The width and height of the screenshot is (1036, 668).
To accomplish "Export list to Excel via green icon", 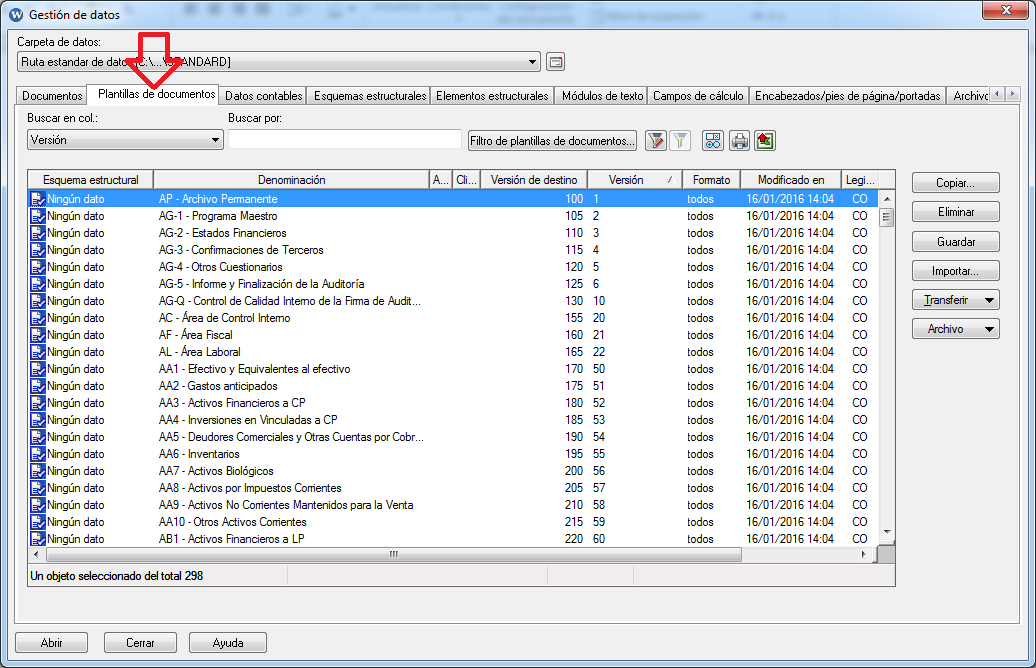I will point(765,141).
